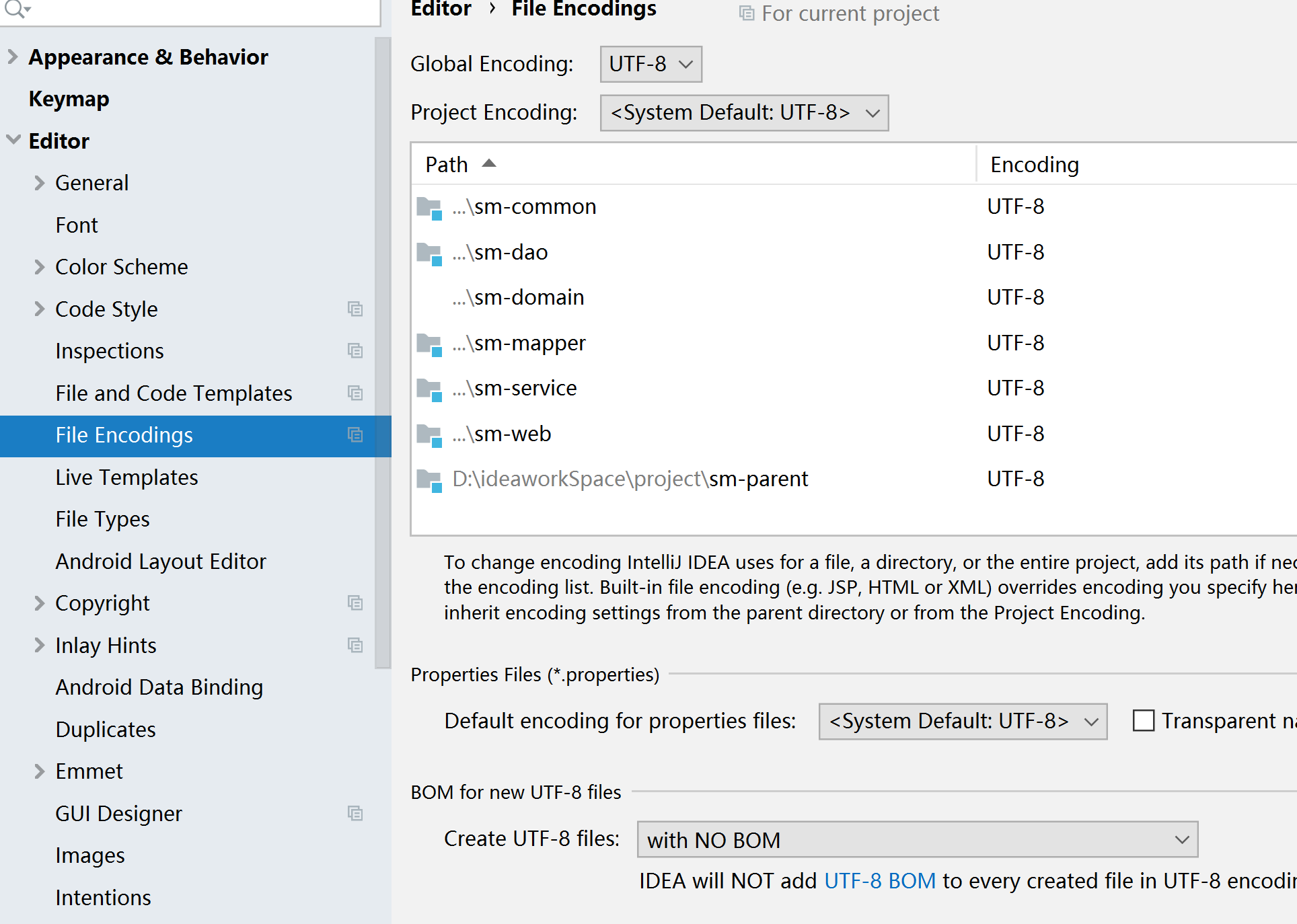
Task: Open default properties files encoding dropdown
Action: (962, 722)
